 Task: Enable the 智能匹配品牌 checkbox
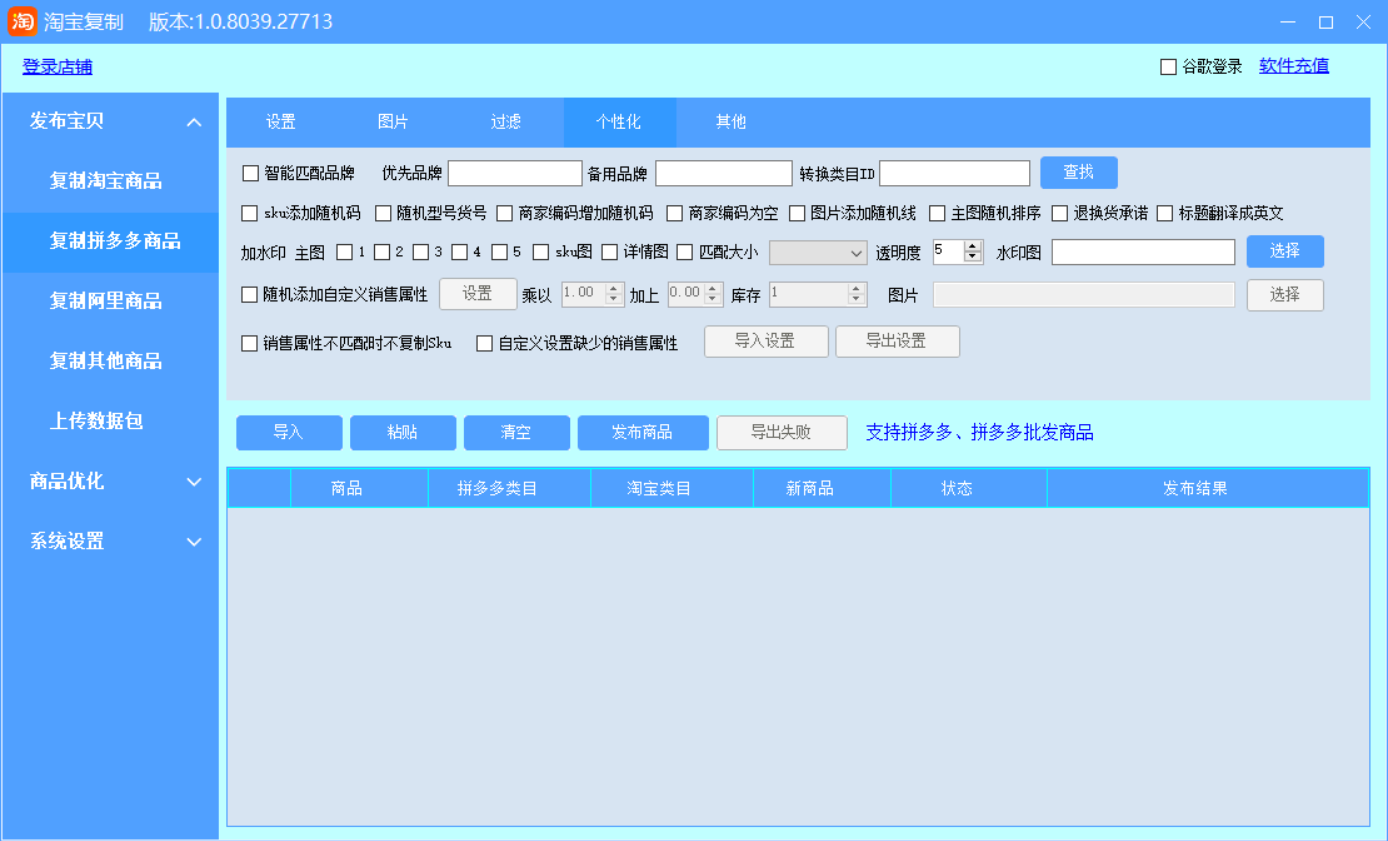251,173
